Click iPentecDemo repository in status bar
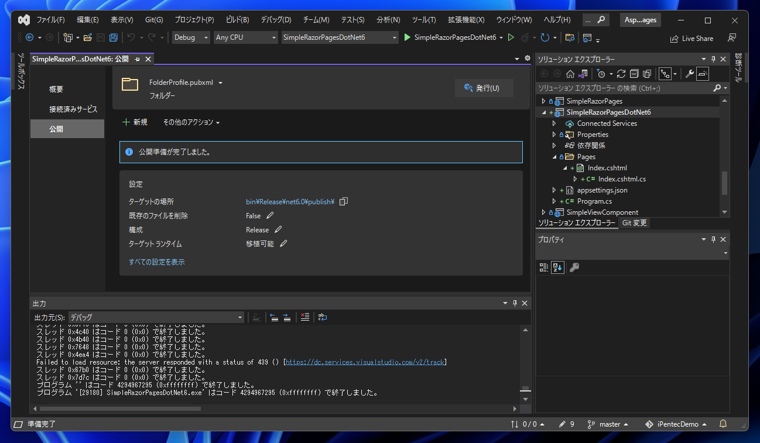 coord(675,424)
